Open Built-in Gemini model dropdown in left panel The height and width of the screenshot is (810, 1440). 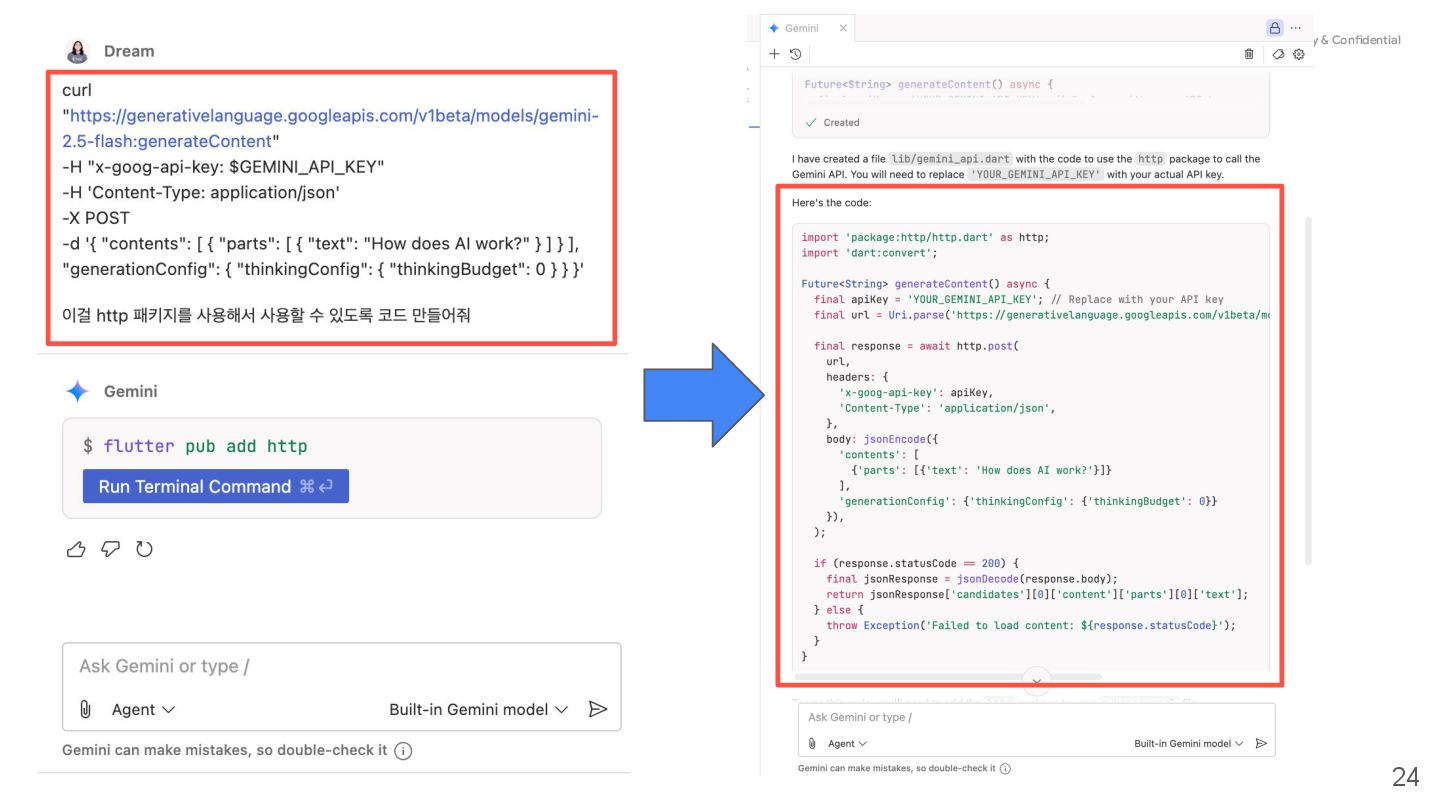point(478,709)
